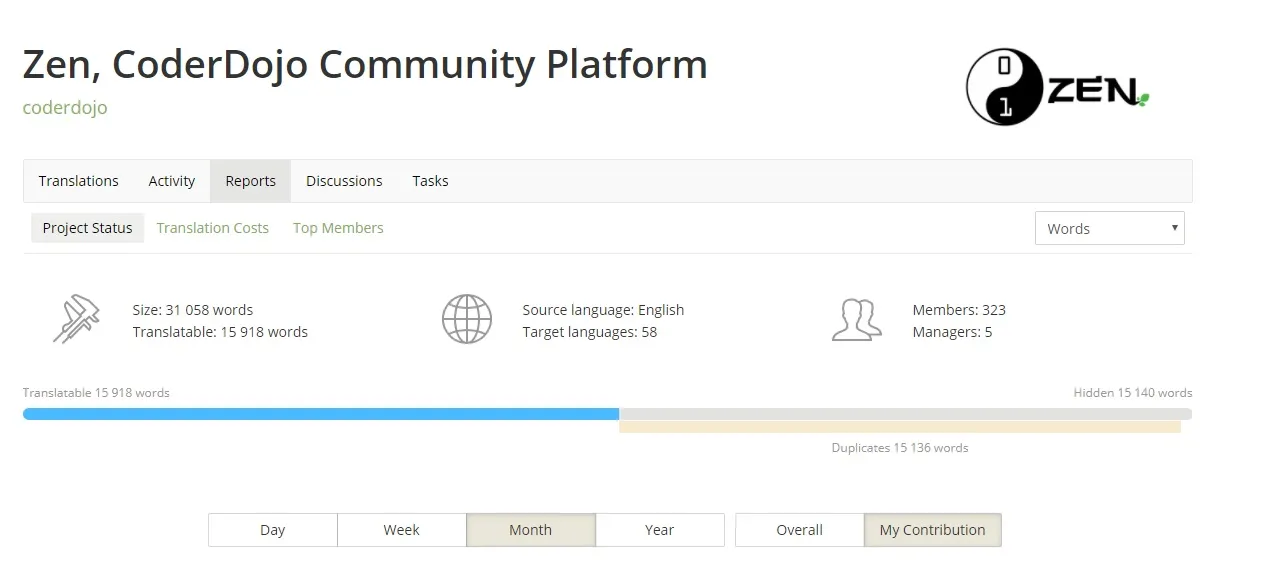Switch to the Activity tab

172,181
